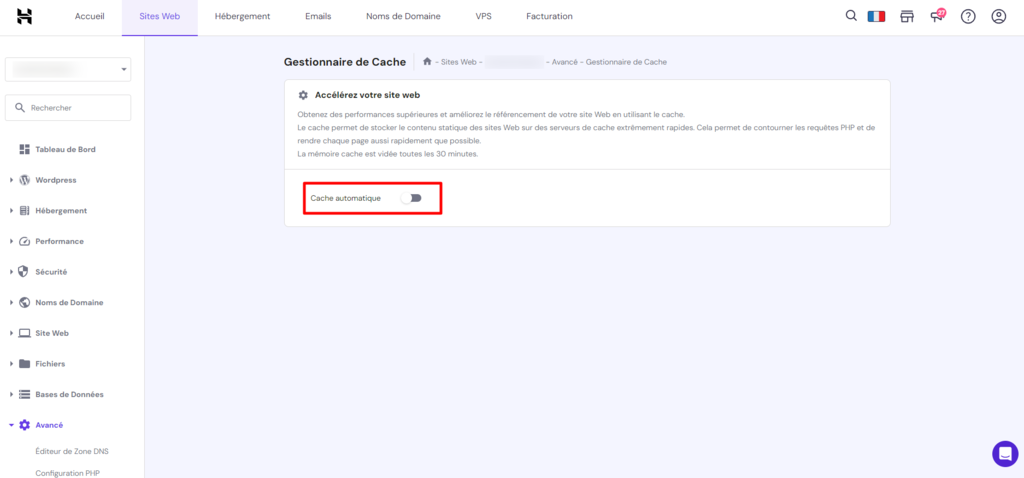Open Configuration PHP sidebar link
Viewport: 1024px width, 478px height.
(x=67, y=473)
